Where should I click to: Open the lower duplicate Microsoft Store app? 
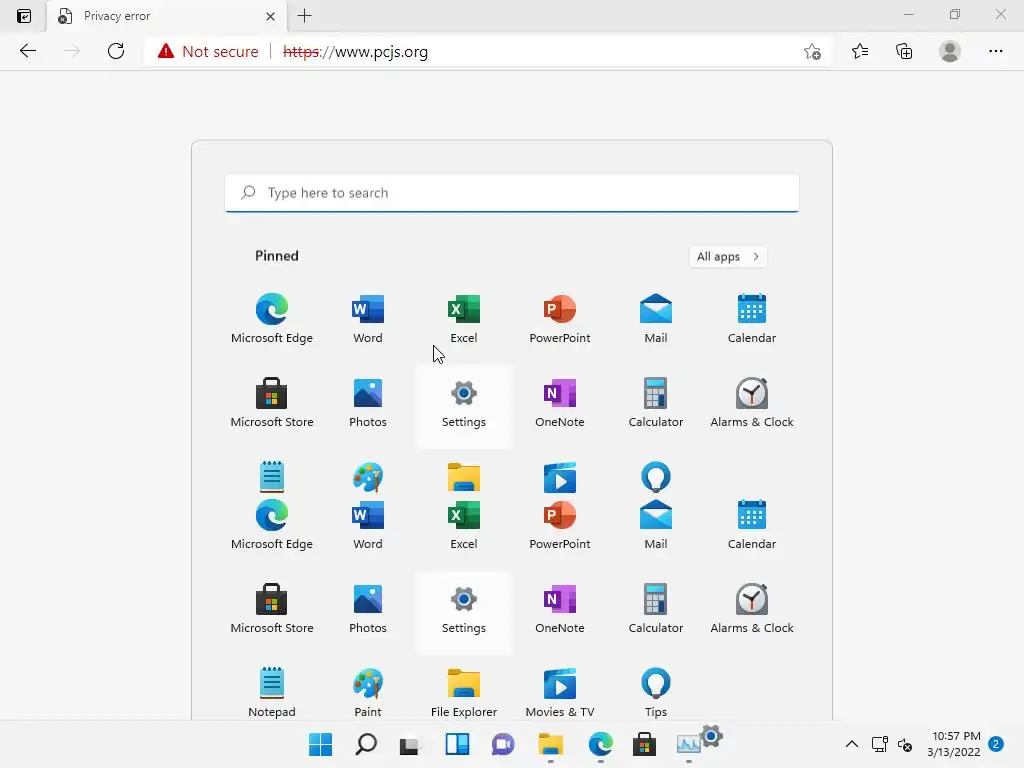pos(272,609)
